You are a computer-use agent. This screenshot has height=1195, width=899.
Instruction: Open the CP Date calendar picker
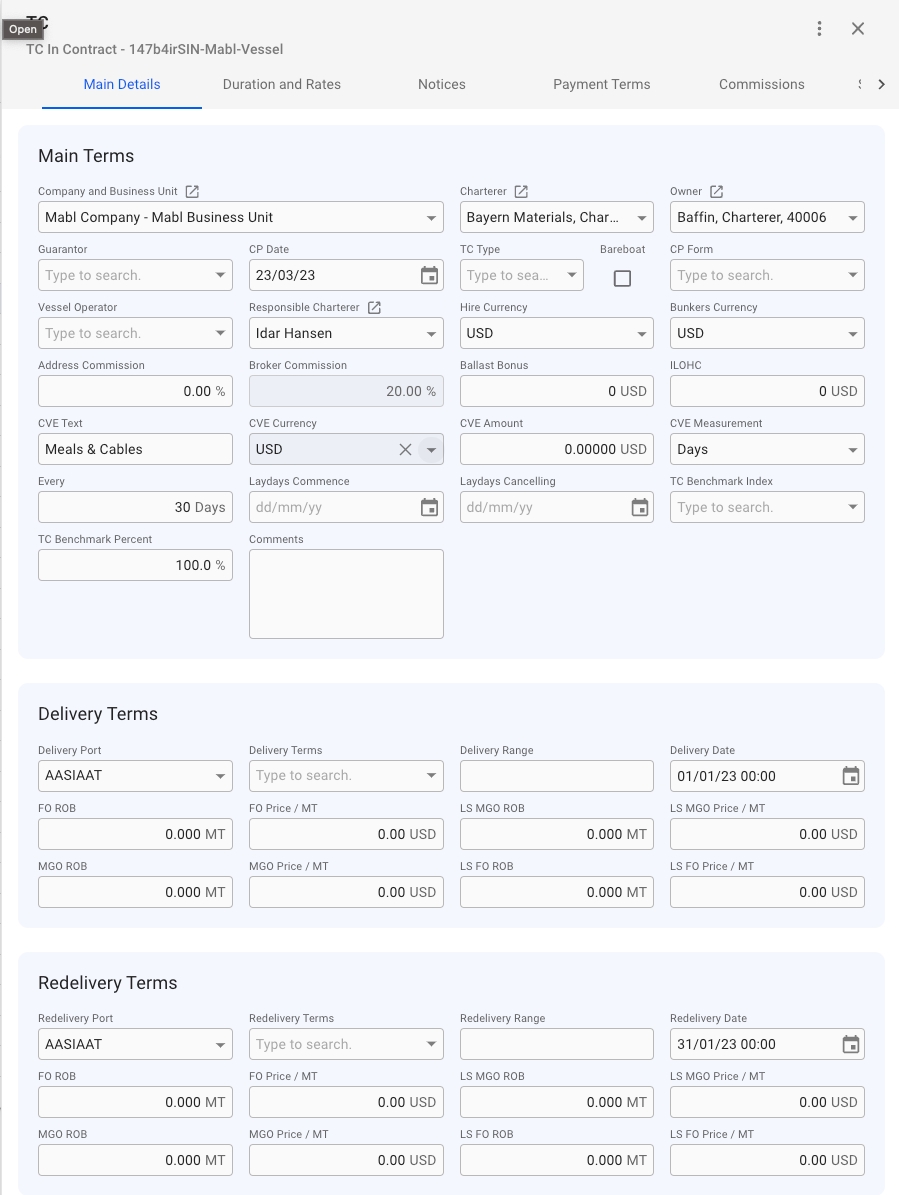click(x=429, y=276)
